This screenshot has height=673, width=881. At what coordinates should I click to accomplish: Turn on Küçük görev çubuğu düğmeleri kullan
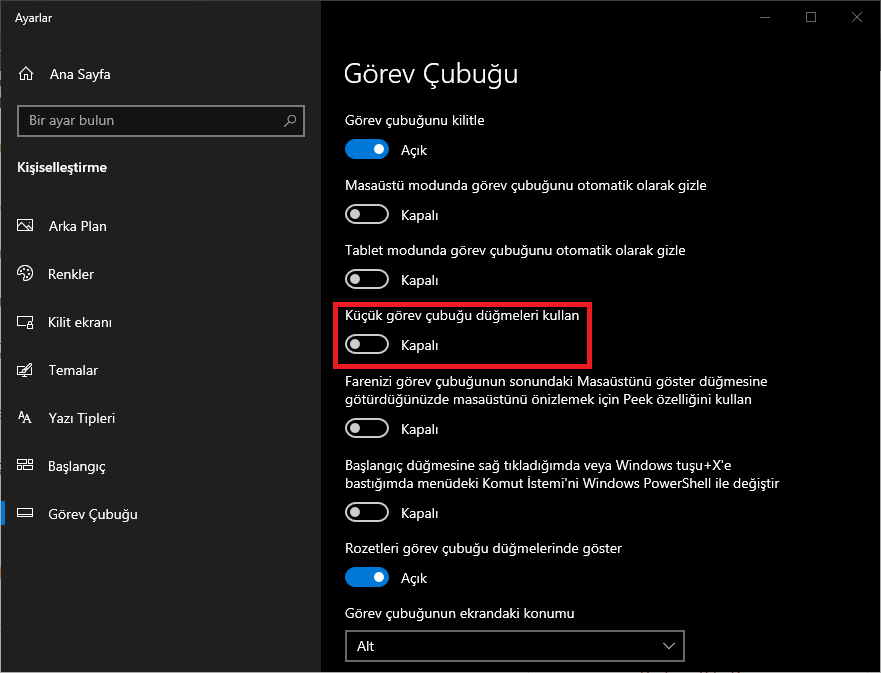coord(367,343)
